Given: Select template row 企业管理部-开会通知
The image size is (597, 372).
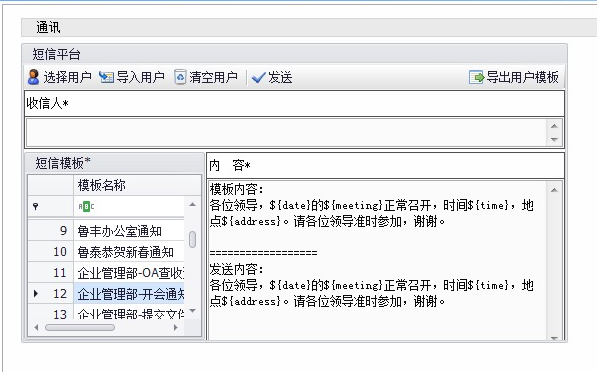Looking at the screenshot, I should [x=129, y=294].
